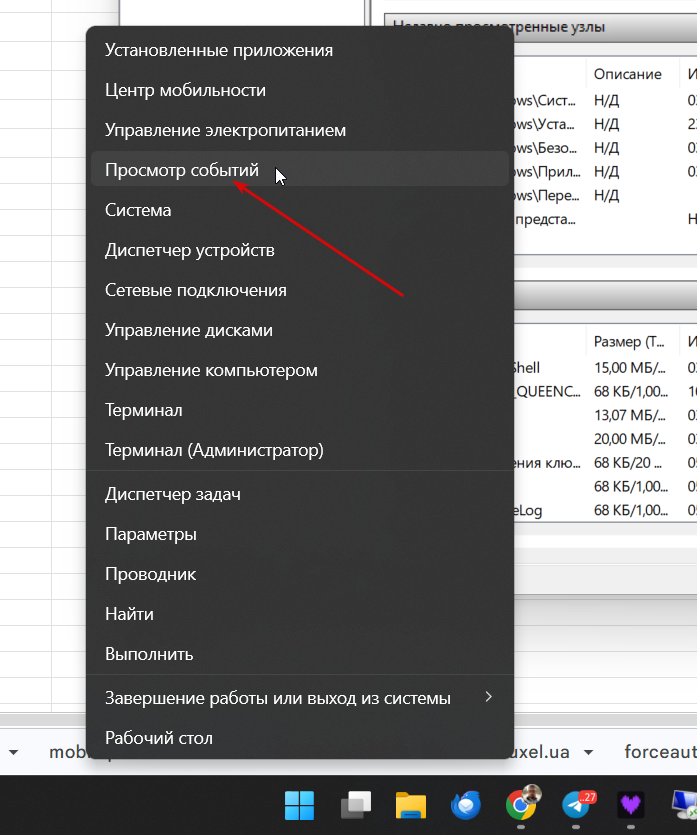Open Управление компьютером
The height and width of the screenshot is (835, 697).
click(300, 370)
